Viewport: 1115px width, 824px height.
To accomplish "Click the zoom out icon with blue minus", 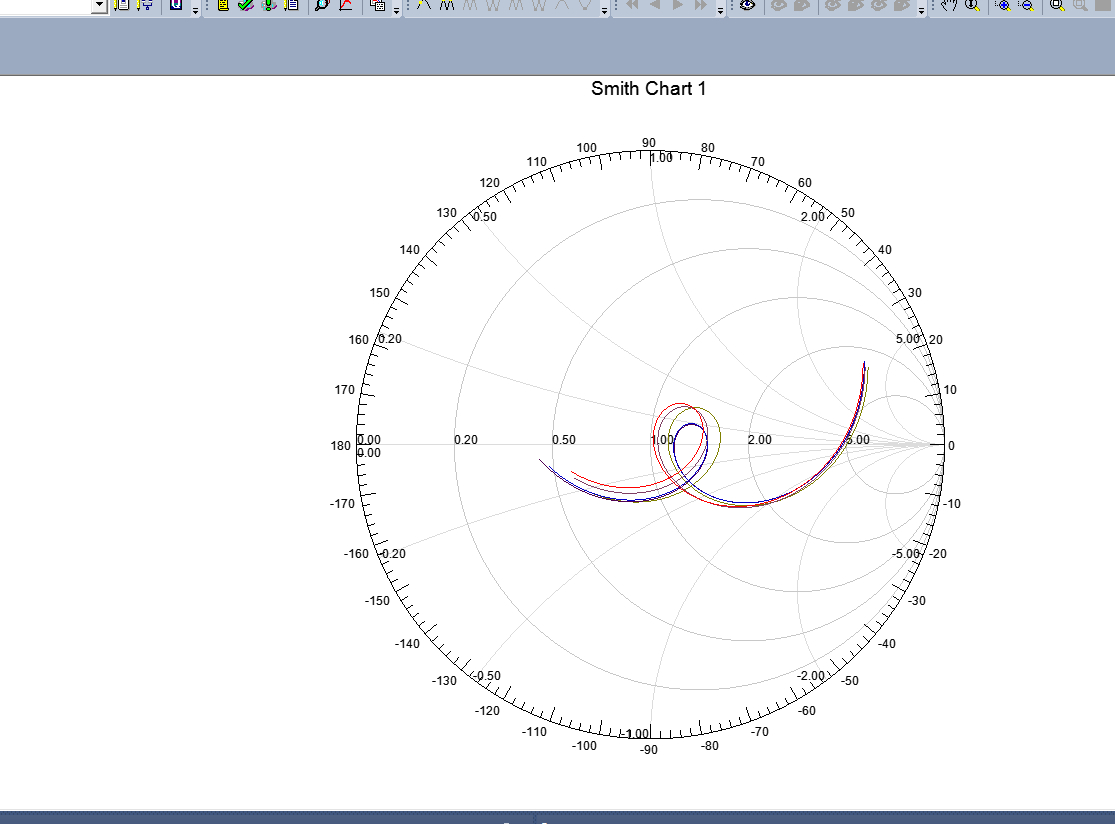I will tap(1026, 4).
